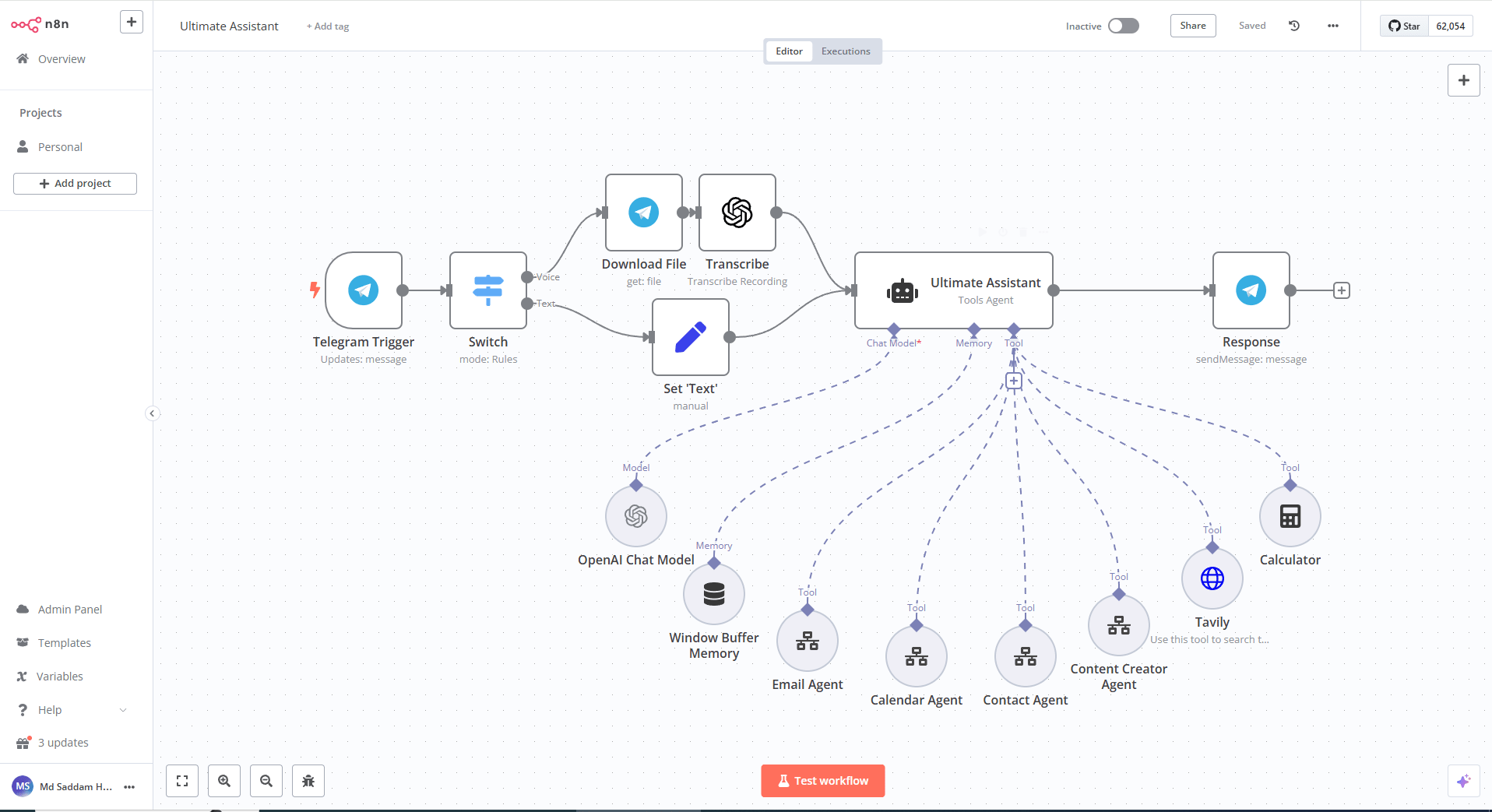
Task: Open the Window Buffer Memory node
Action: 714,594
